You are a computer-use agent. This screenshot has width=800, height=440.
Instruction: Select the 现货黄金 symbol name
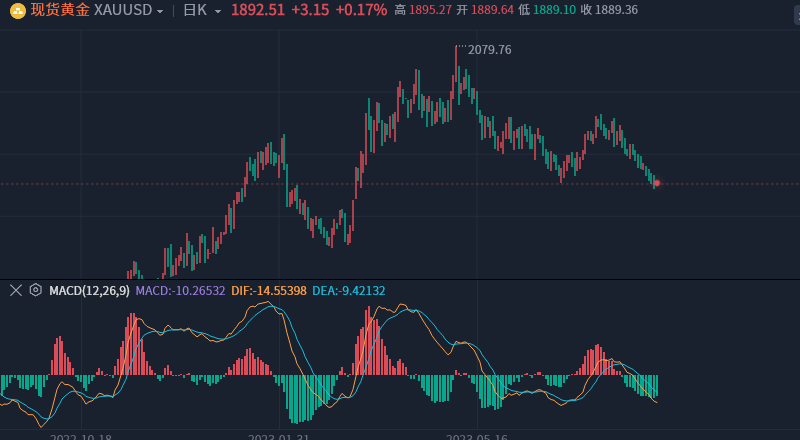coord(60,10)
